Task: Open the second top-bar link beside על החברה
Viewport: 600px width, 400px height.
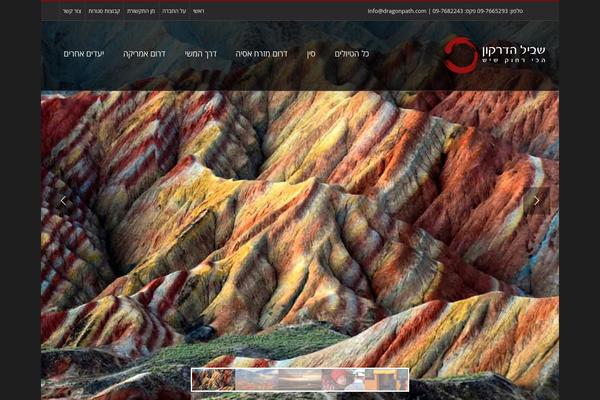Action: 141,11
